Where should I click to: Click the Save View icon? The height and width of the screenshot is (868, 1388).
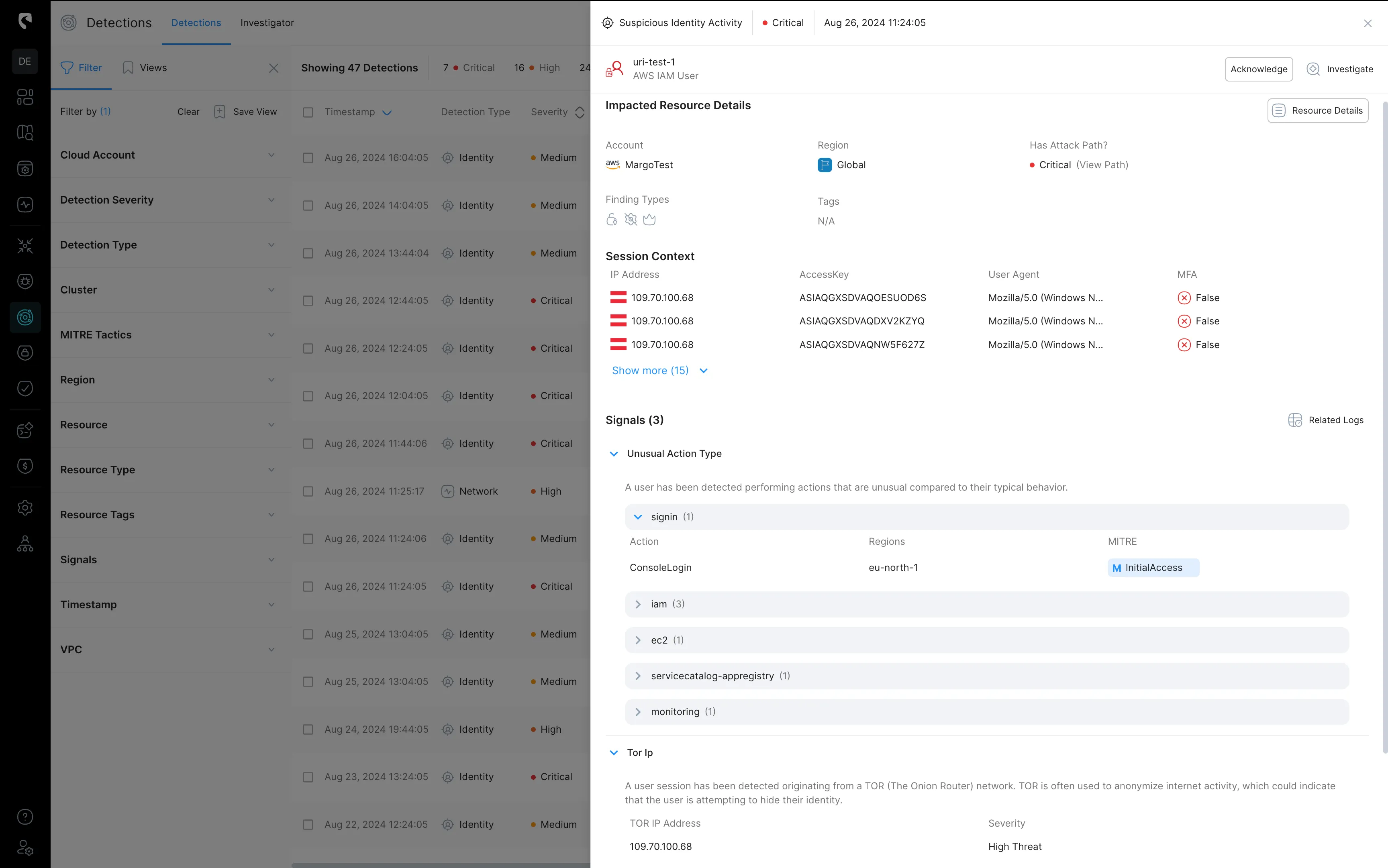point(219,111)
